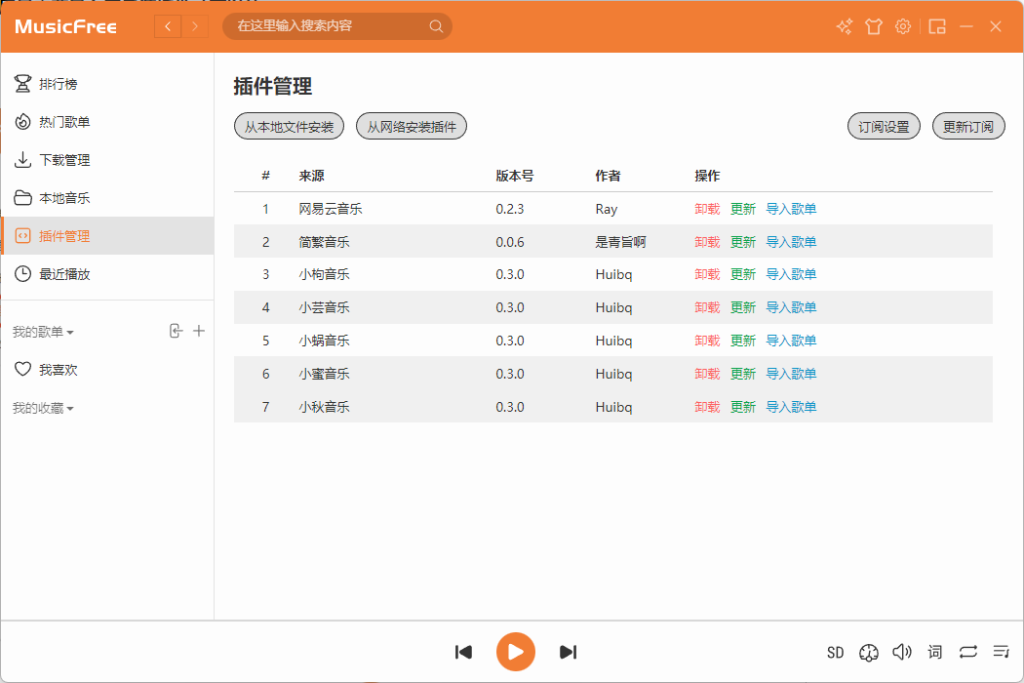1024x683 pixels.
Task: Open the theme shirt icon
Action: coord(873,26)
